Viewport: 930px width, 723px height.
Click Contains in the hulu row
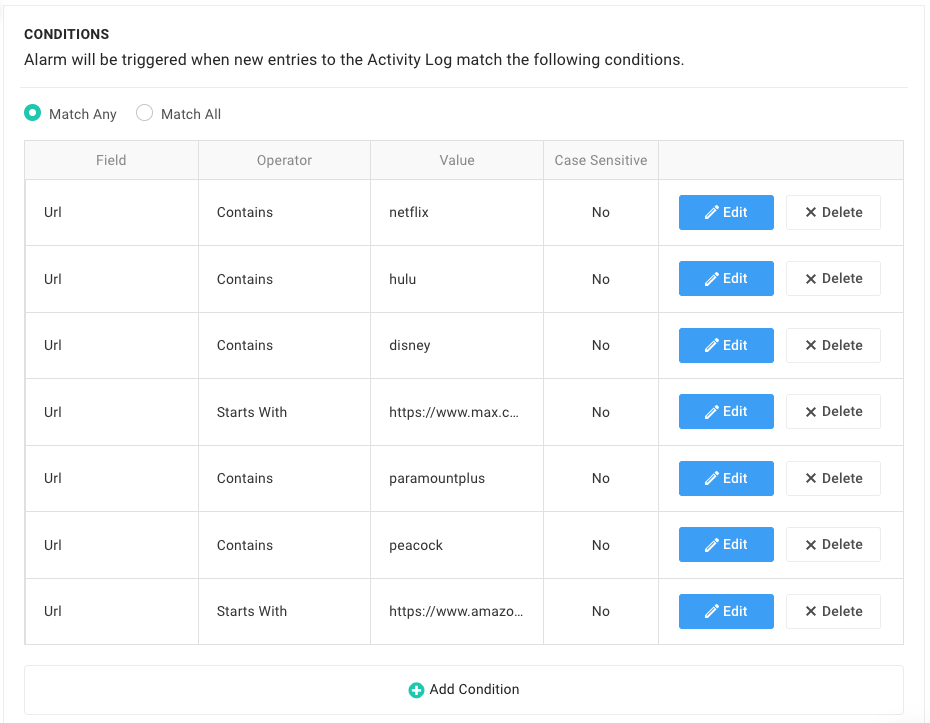(x=244, y=279)
